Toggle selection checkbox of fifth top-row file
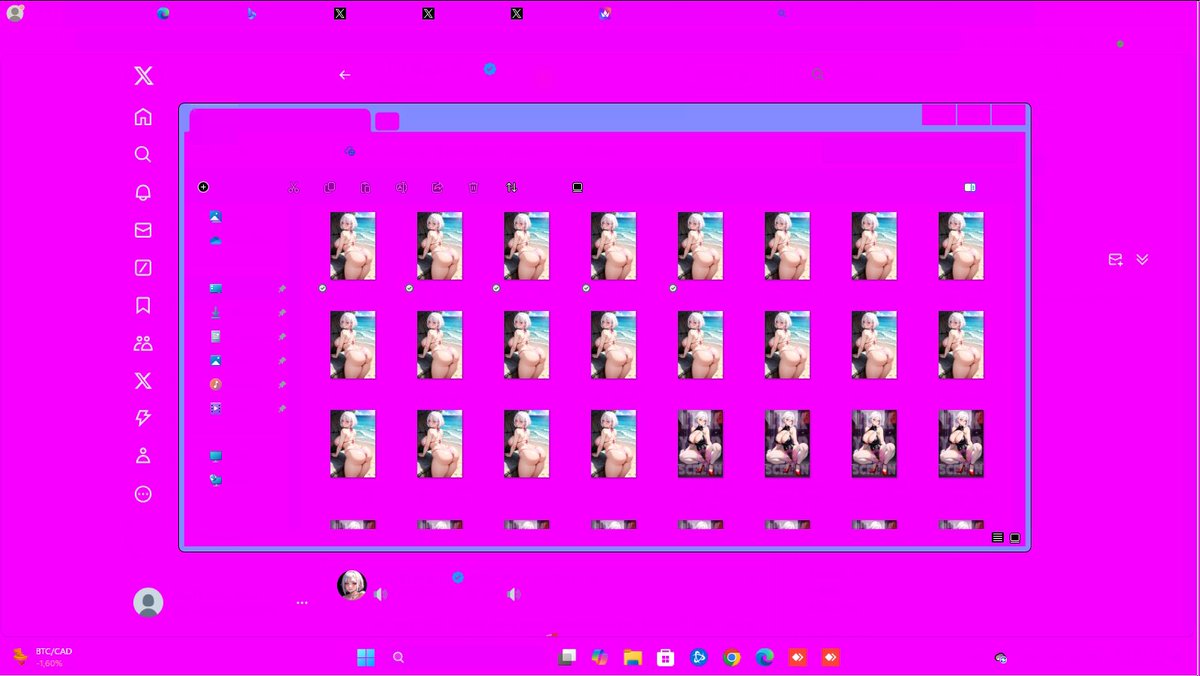This screenshot has width=1200, height=676. tap(673, 288)
